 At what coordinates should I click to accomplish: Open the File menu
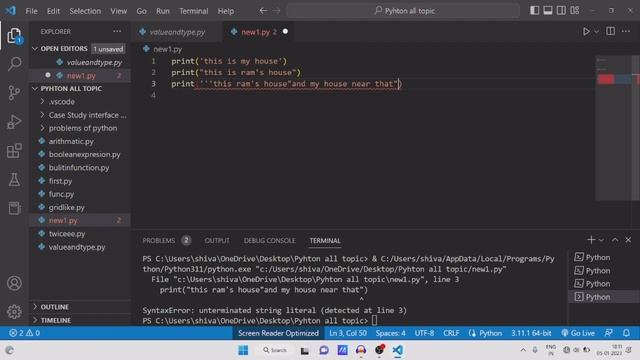tap(31, 11)
